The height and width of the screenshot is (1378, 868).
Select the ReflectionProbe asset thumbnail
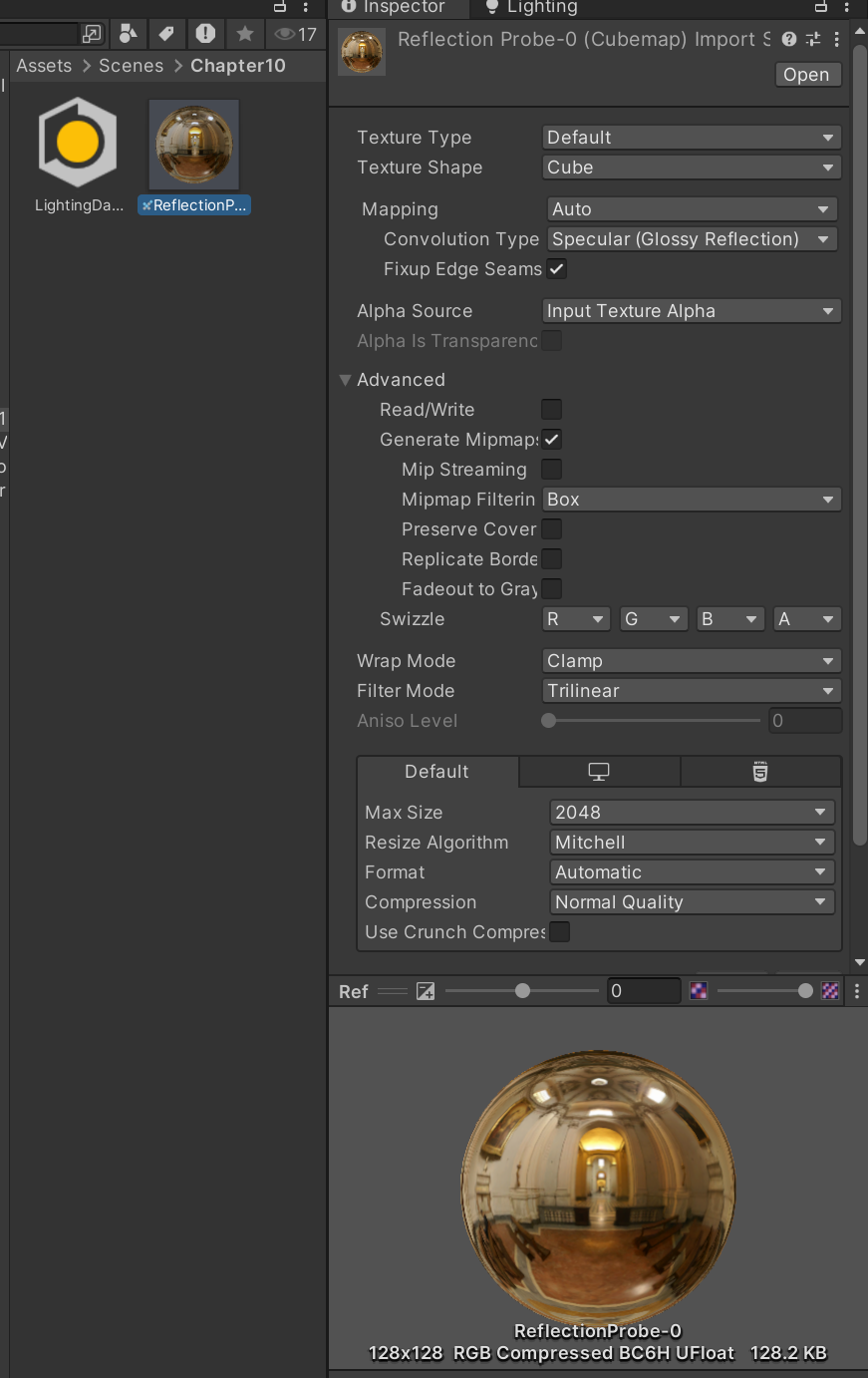194,145
